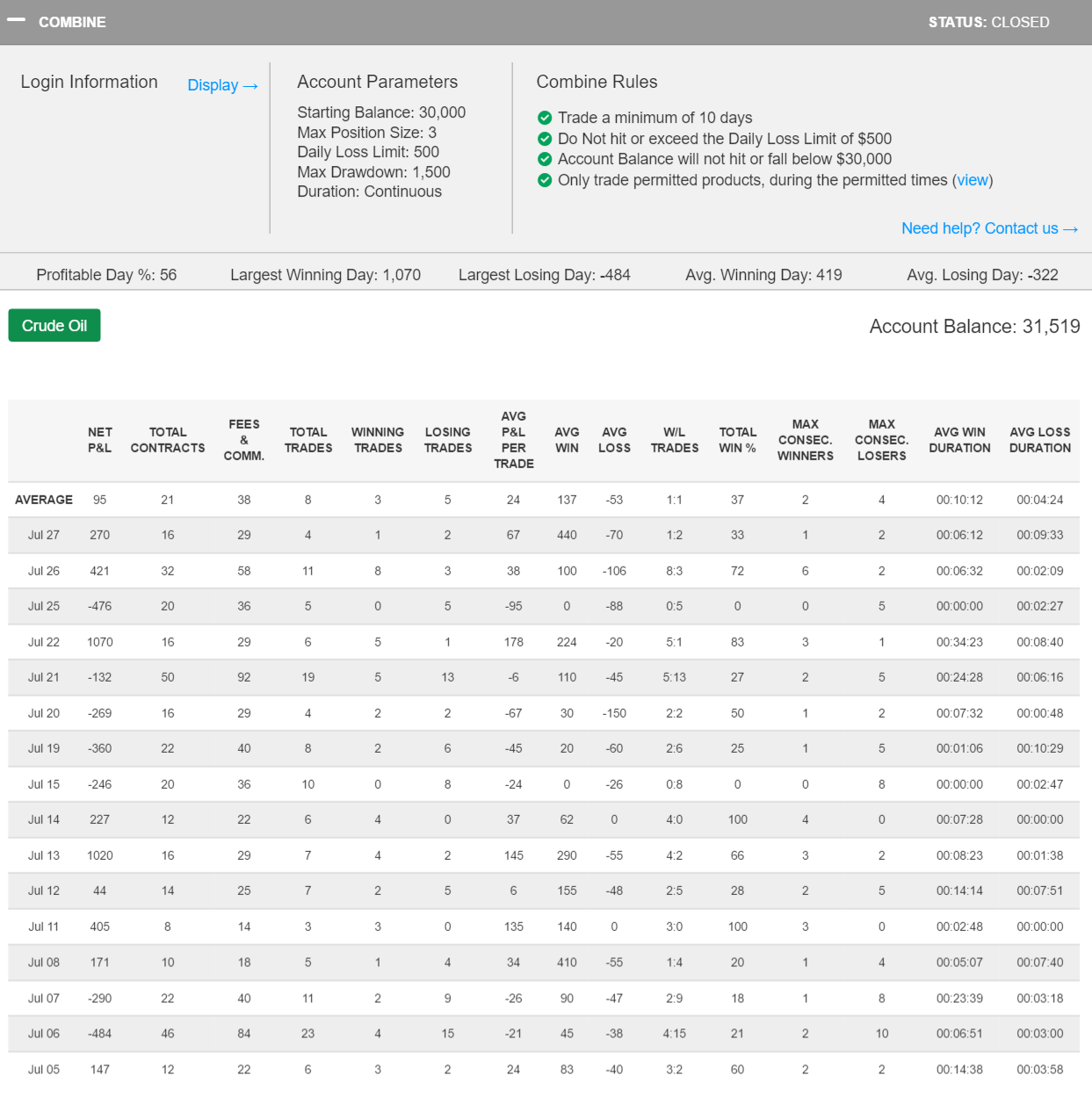Click green check beside minimum 10 days rule

tap(545, 118)
